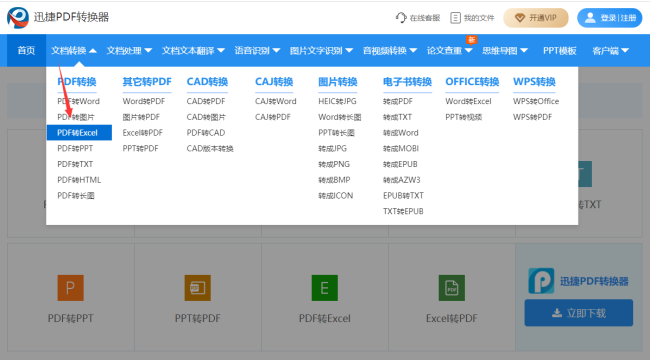
Task: Click the orange PDF转PPT card icon
Action: coord(70,288)
